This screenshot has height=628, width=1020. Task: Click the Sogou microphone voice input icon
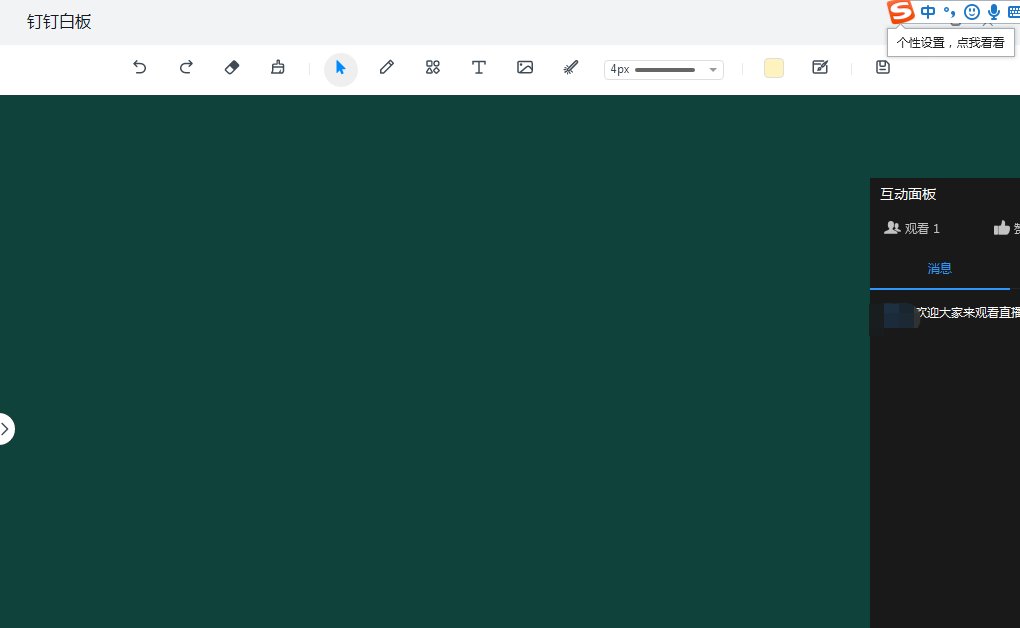(993, 12)
